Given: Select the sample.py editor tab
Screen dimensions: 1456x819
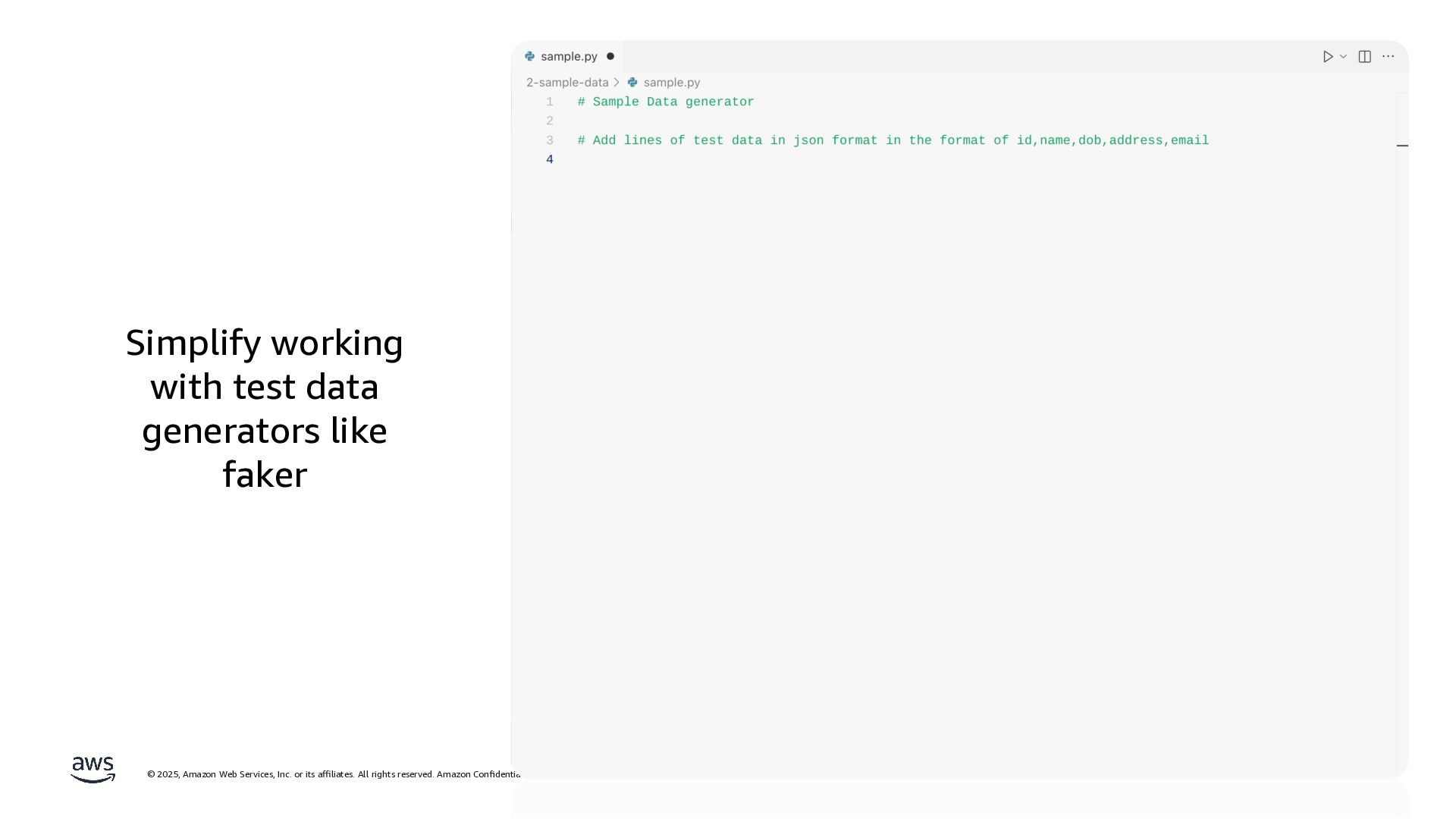Looking at the screenshot, I should point(569,57).
